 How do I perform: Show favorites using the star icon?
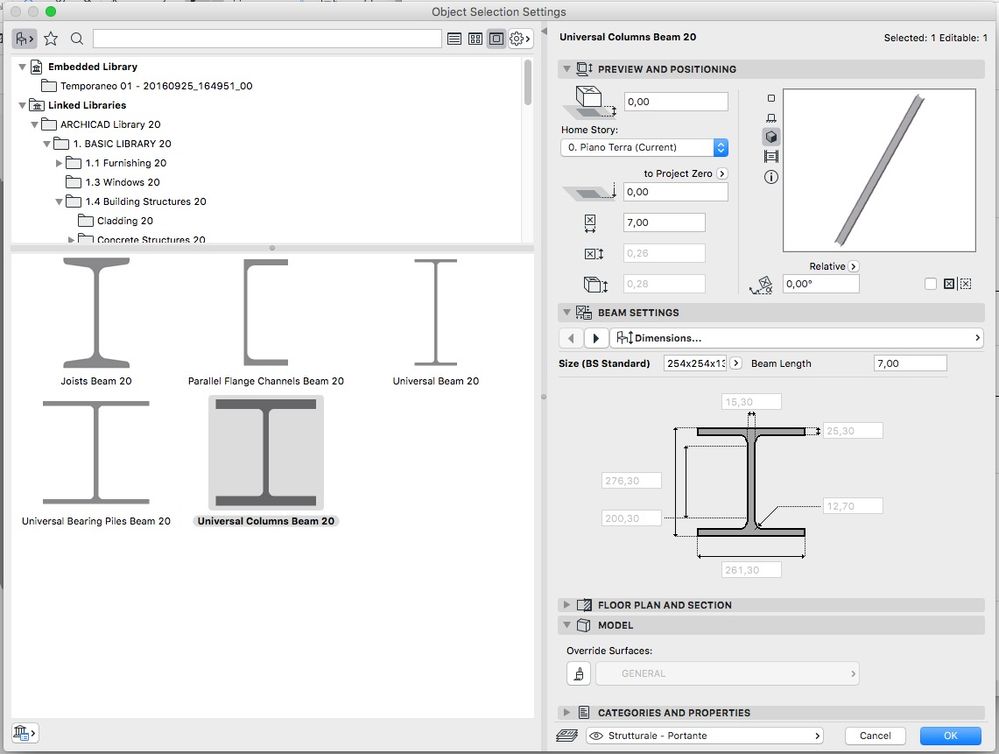tap(51, 39)
